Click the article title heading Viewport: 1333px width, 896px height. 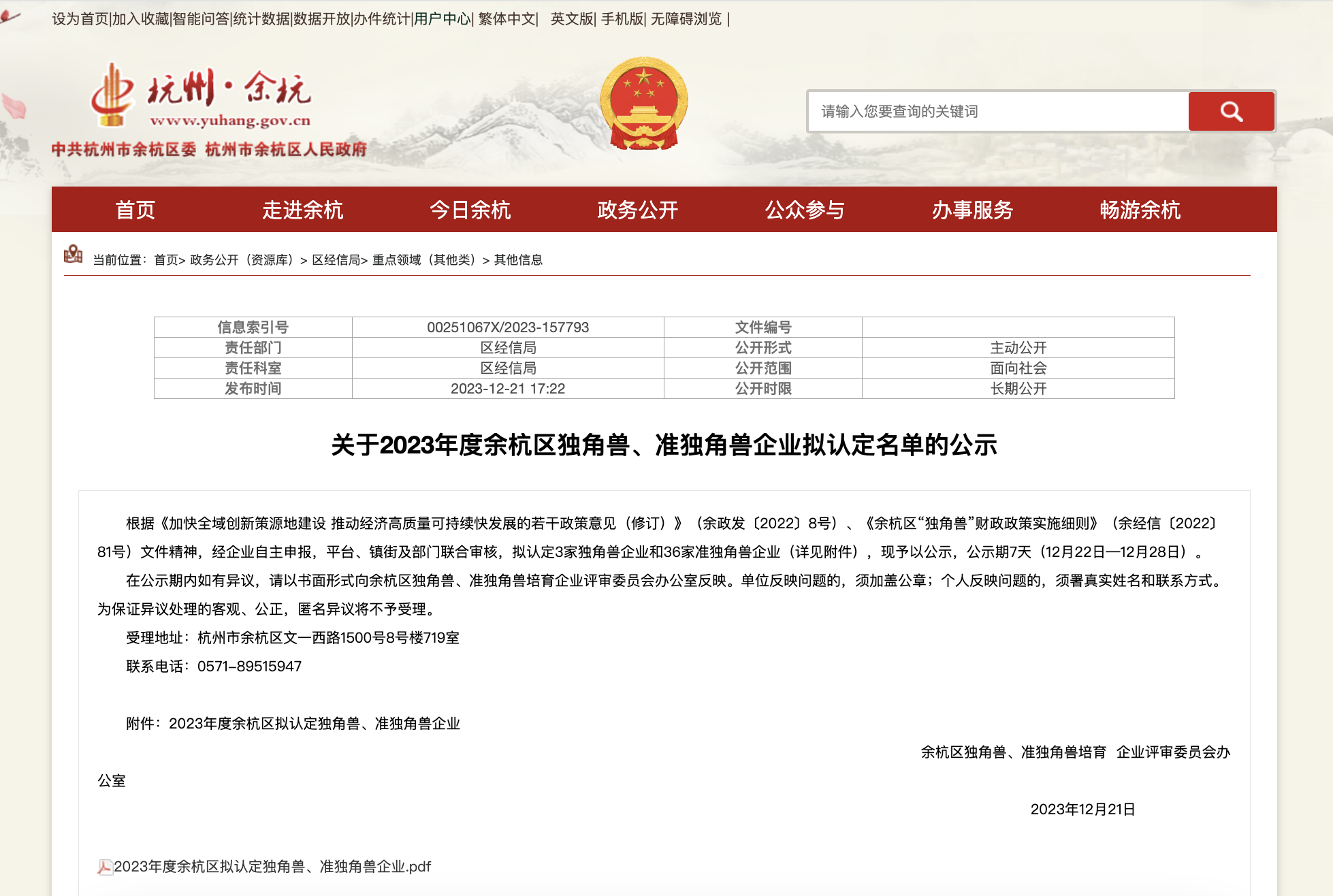point(664,445)
